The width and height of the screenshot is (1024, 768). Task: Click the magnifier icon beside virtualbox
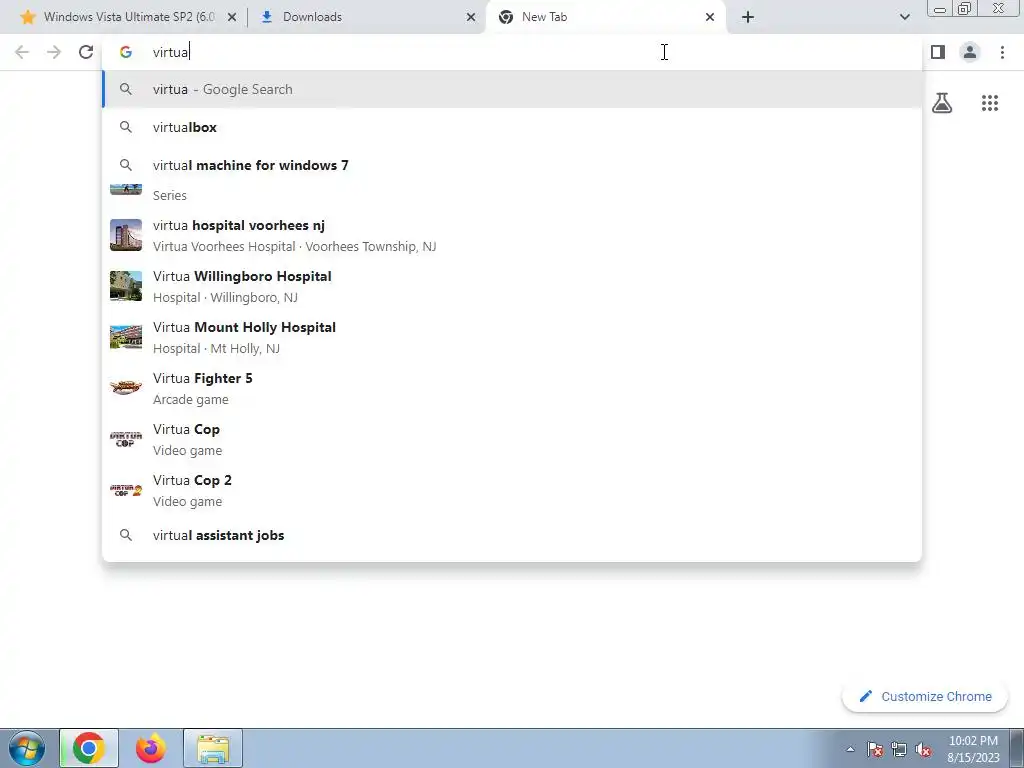click(x=126, y=127)
